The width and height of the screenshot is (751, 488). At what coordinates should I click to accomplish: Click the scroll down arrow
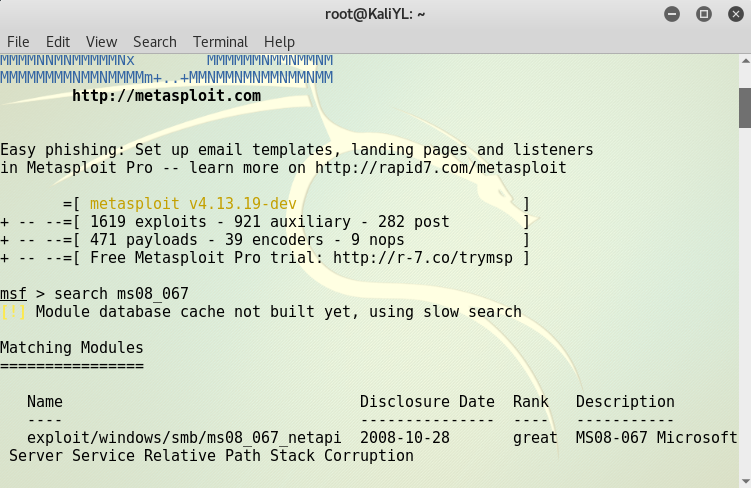[x=745, y=481]
